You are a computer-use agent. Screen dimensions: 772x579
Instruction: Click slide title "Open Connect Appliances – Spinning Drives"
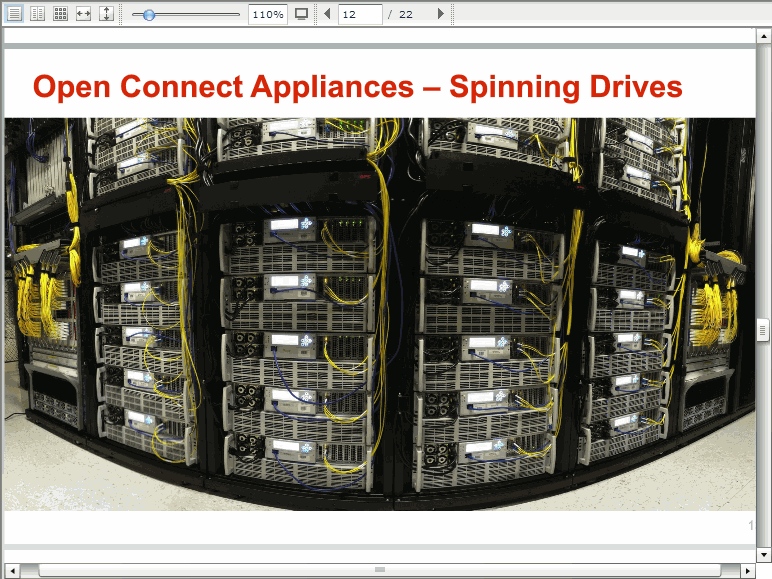357,88
